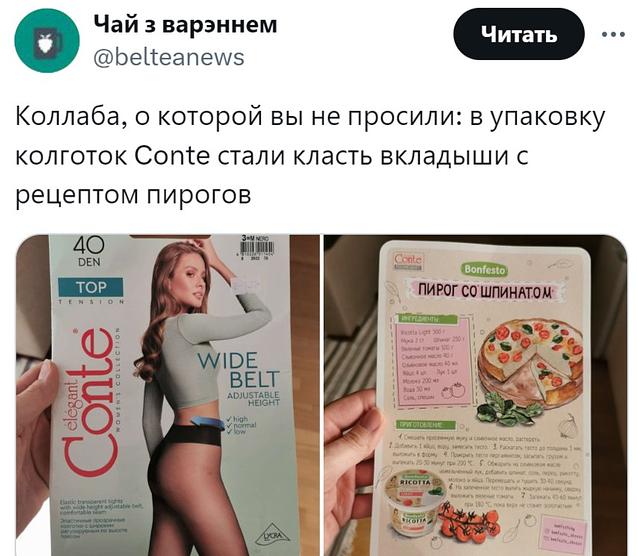Click the 40 DEN label on package

(x=89, y=251)
